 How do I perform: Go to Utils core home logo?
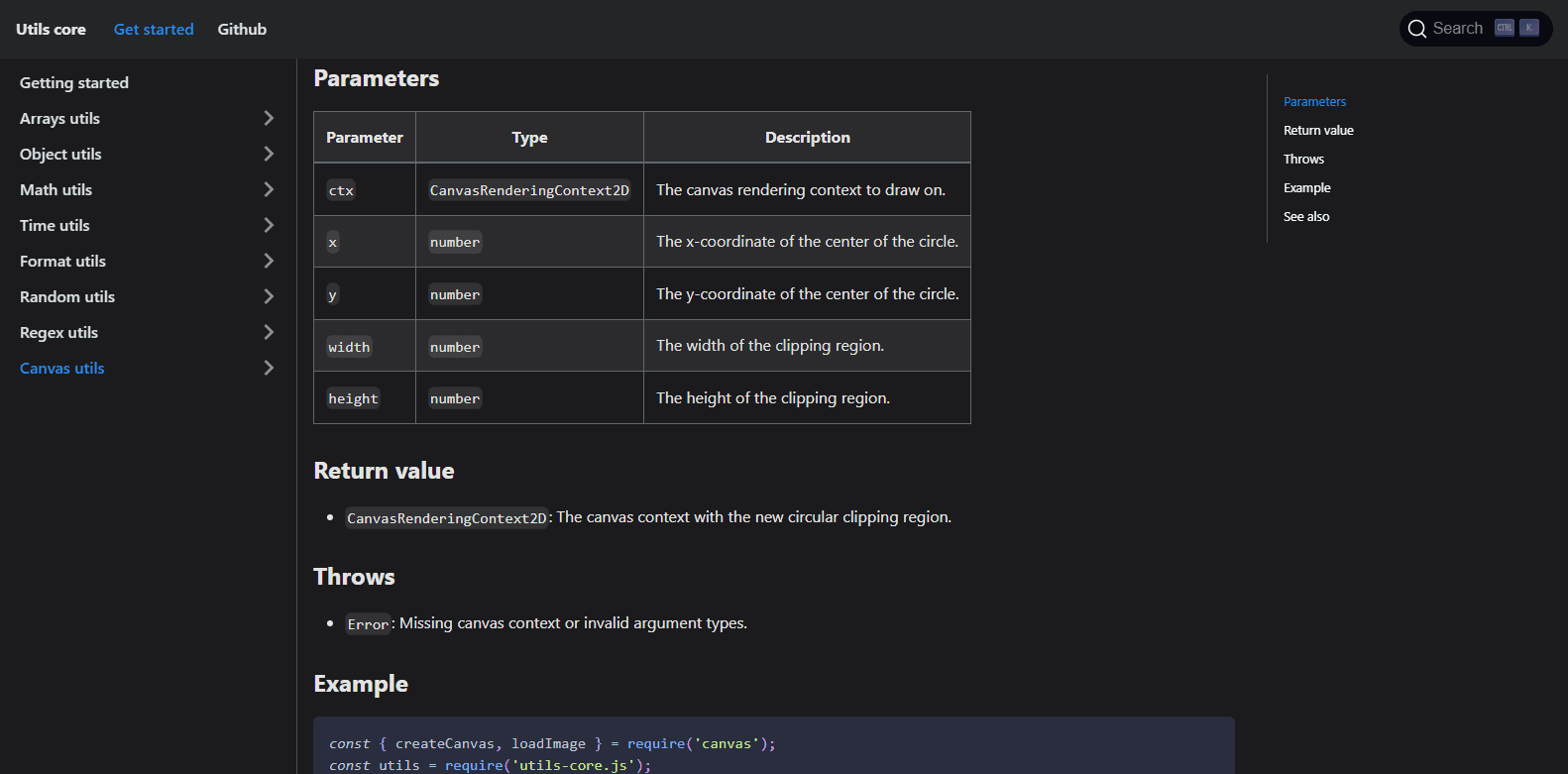(x=51, y=30)
